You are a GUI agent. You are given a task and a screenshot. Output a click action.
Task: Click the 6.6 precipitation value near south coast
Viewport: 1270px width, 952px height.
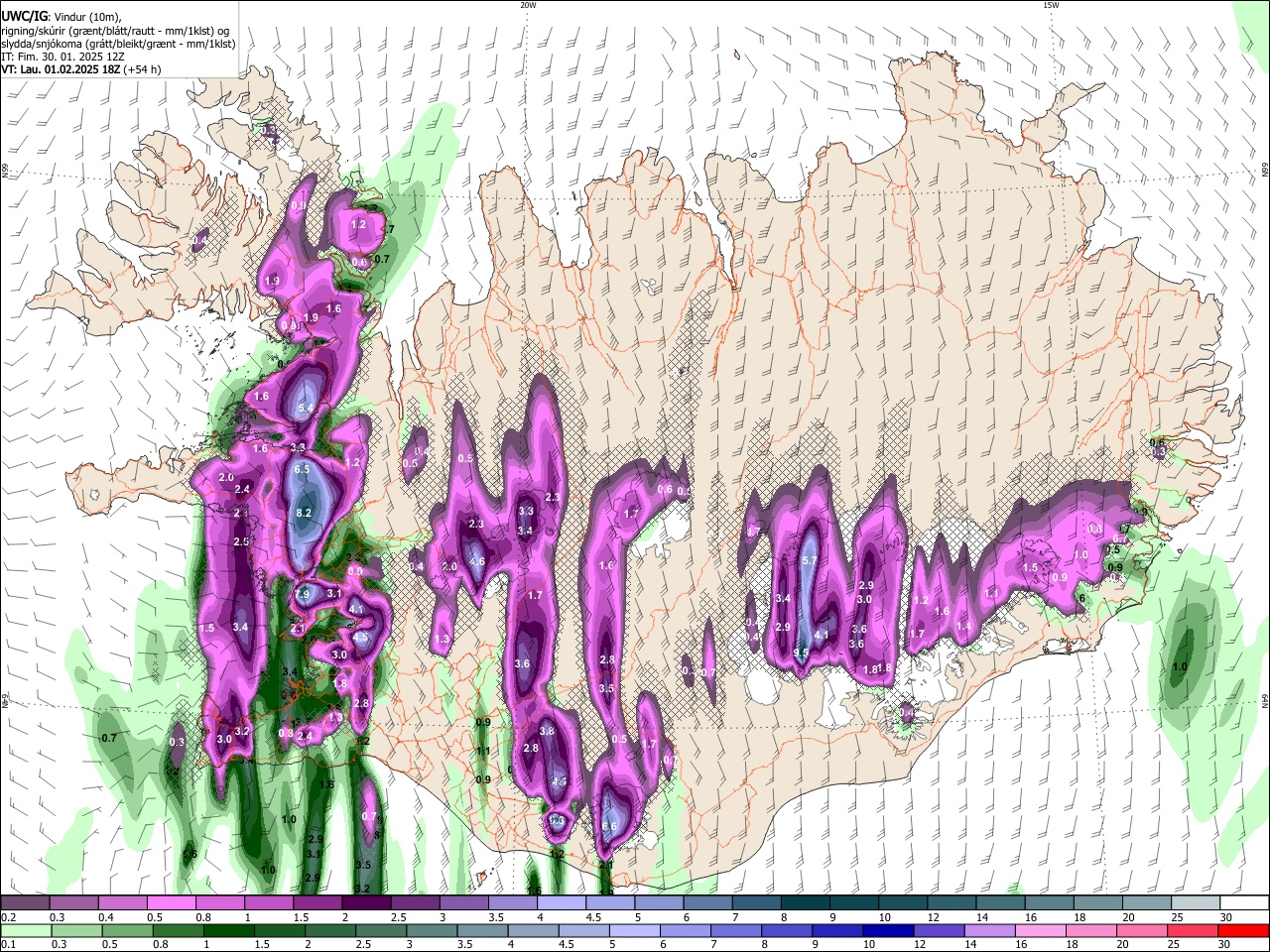609,827
